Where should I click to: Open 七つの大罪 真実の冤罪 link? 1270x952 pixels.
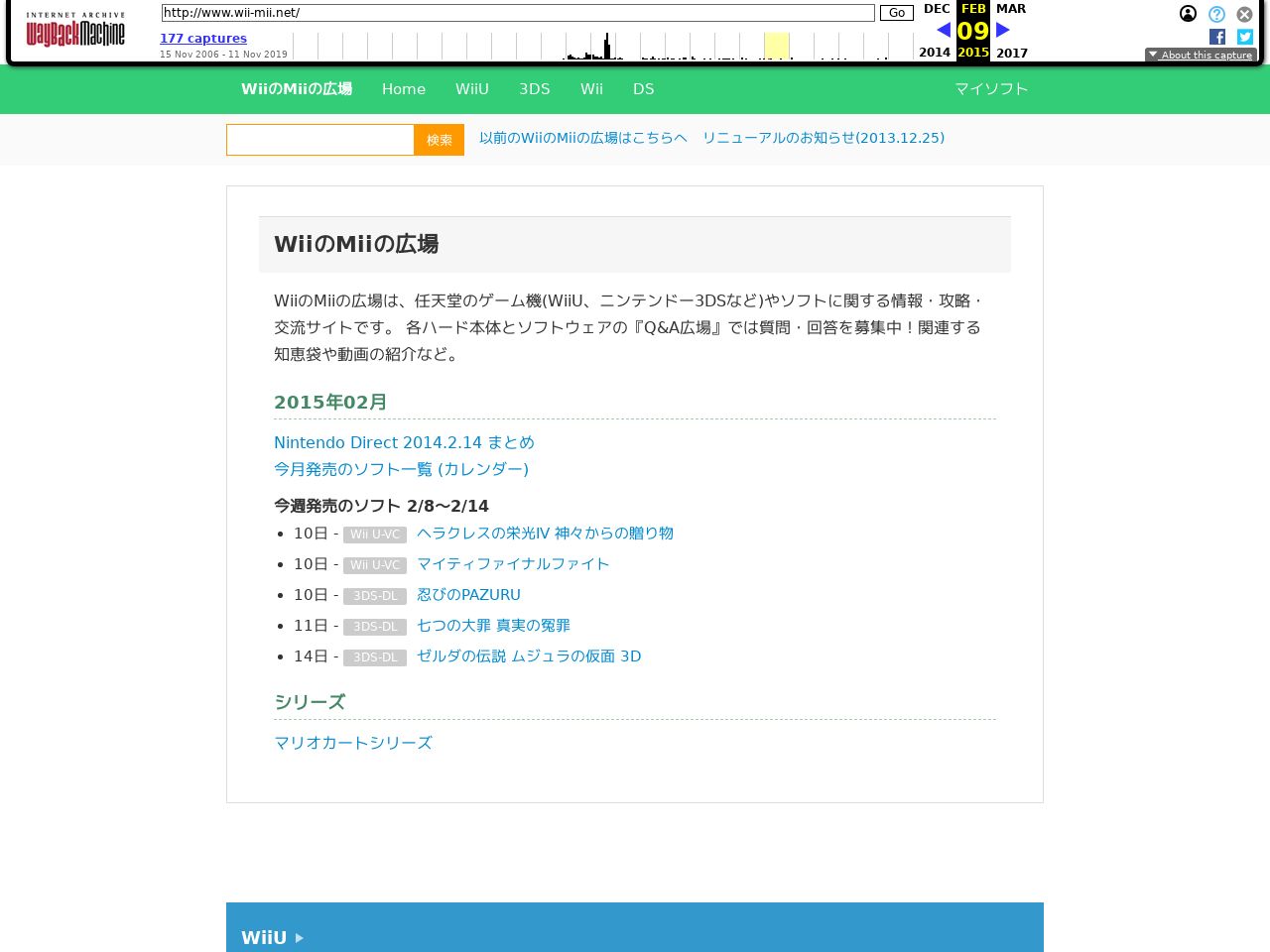(x=493, y=626)
